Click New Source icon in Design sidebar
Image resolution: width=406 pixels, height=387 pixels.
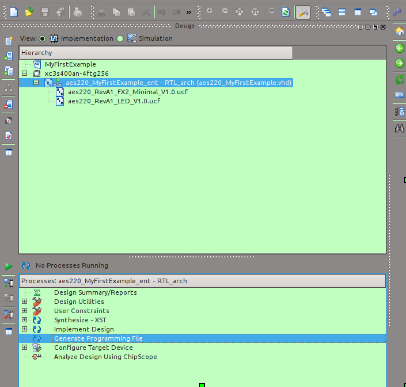[9, 41]
